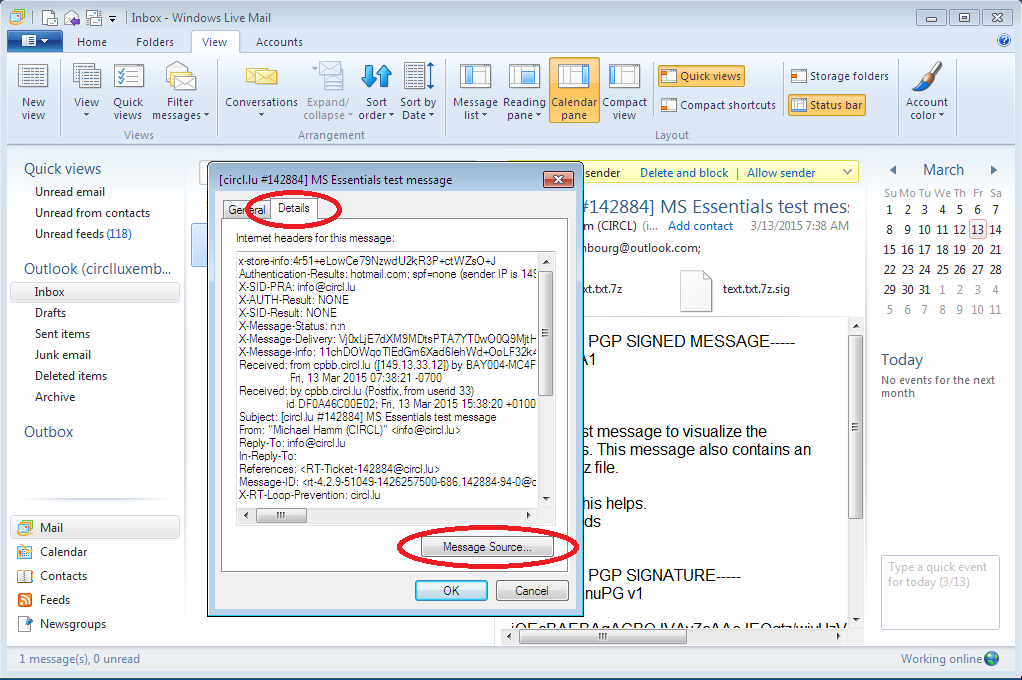Expand the Message list dropdown
The image size is (1022, 680).
point(475,109)
